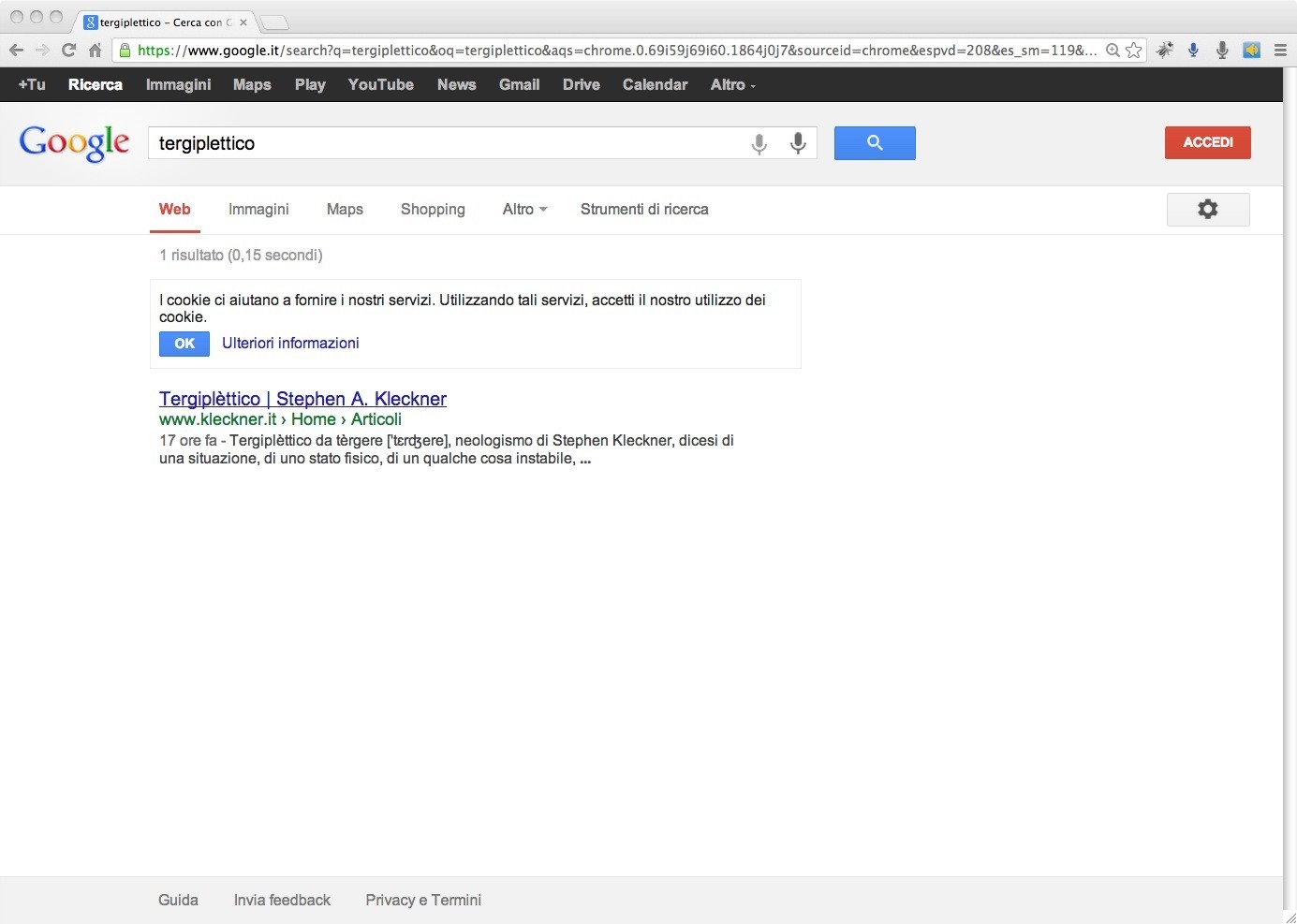Screen dimensions: 1297x924
Task: Open Gmail in the black bar
Action: [519, 84]
